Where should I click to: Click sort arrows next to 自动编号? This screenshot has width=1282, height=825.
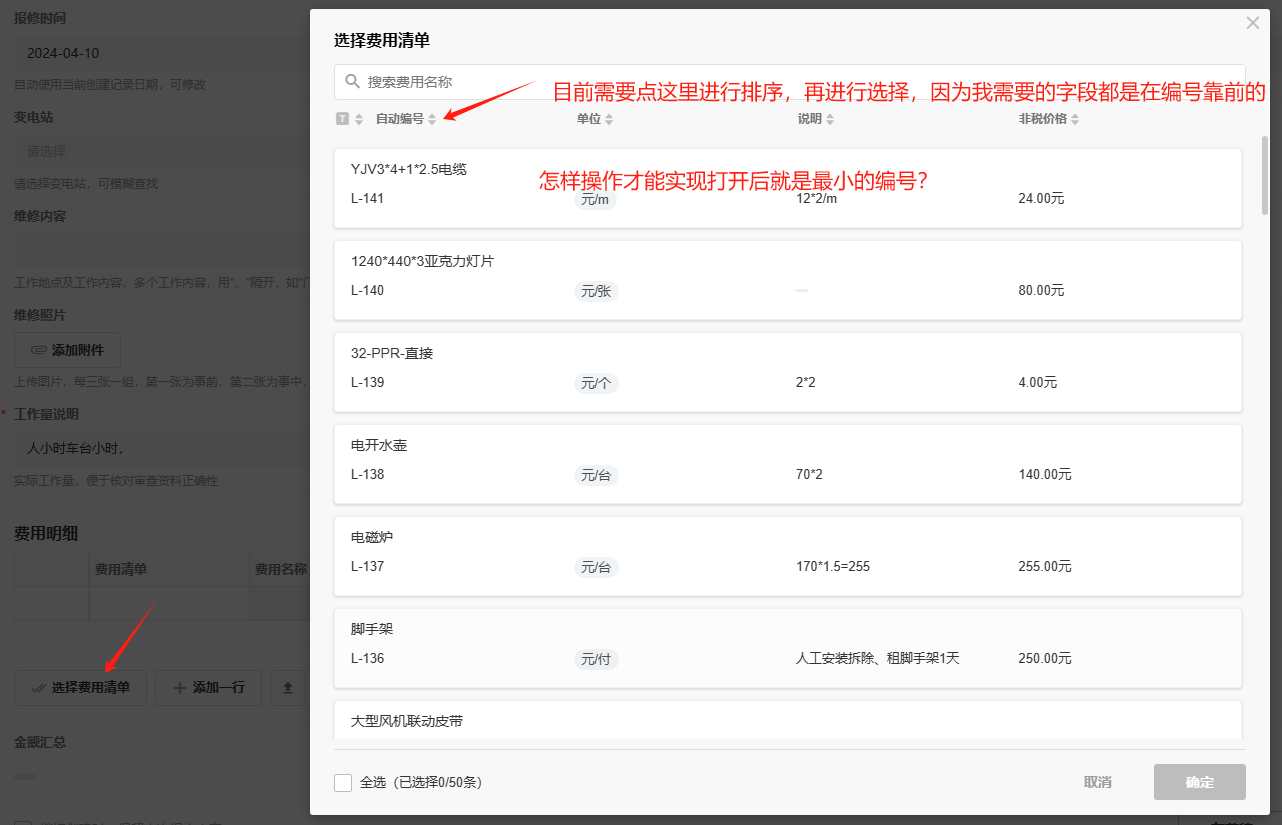coord(432,120)
